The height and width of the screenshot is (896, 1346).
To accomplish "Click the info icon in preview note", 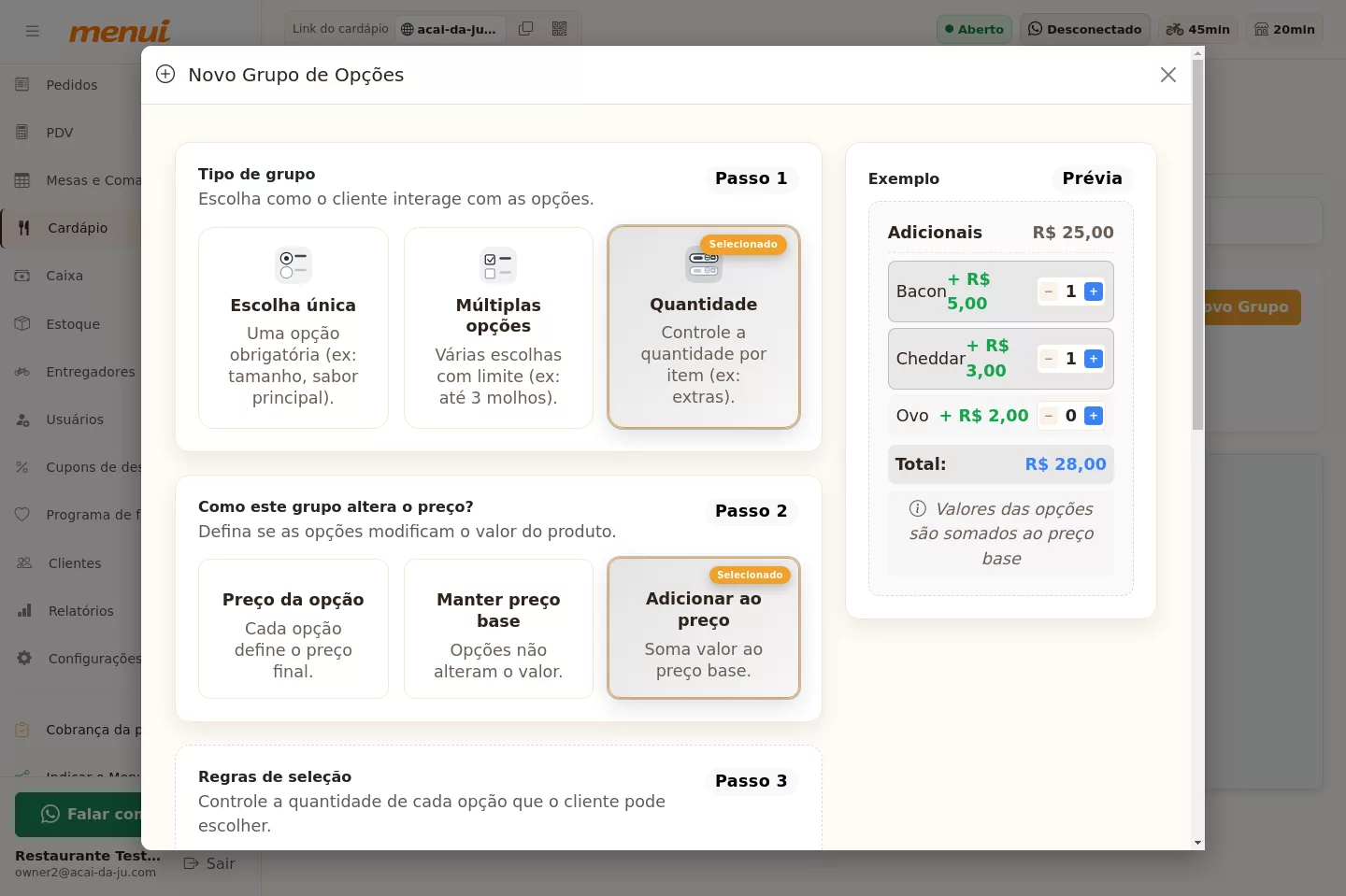I will (918, 508).
